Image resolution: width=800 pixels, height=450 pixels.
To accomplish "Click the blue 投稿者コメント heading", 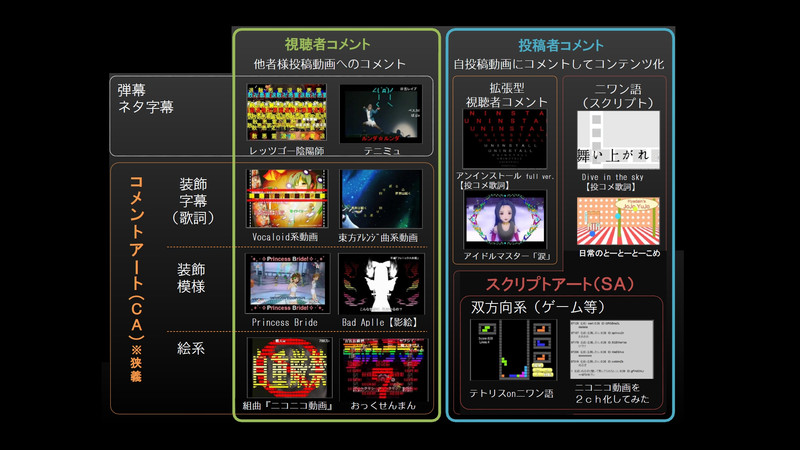I will pyautogui.click(x=560, y=45).
